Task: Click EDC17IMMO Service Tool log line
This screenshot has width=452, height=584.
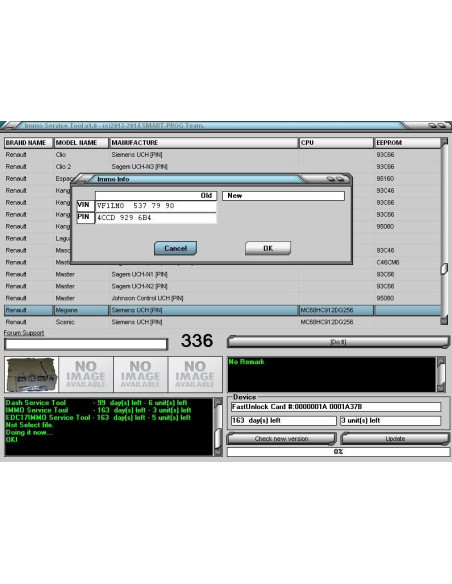Action: point(98,418)
